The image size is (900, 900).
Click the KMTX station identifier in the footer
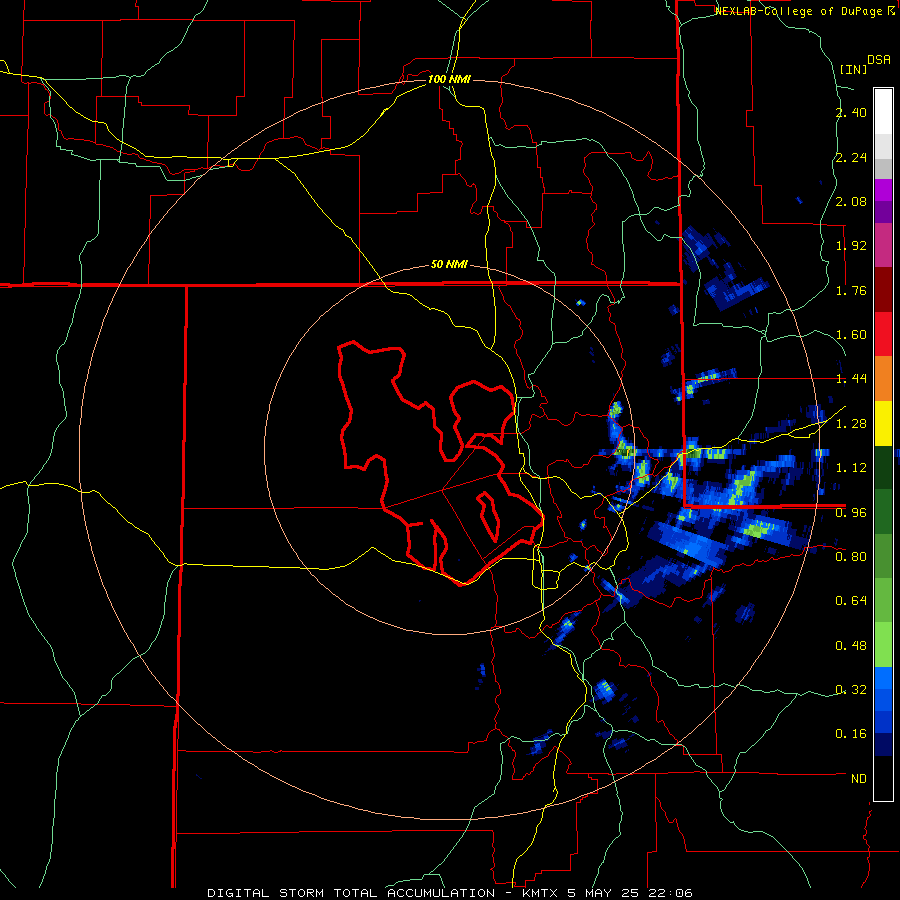[x=542, y=893]
